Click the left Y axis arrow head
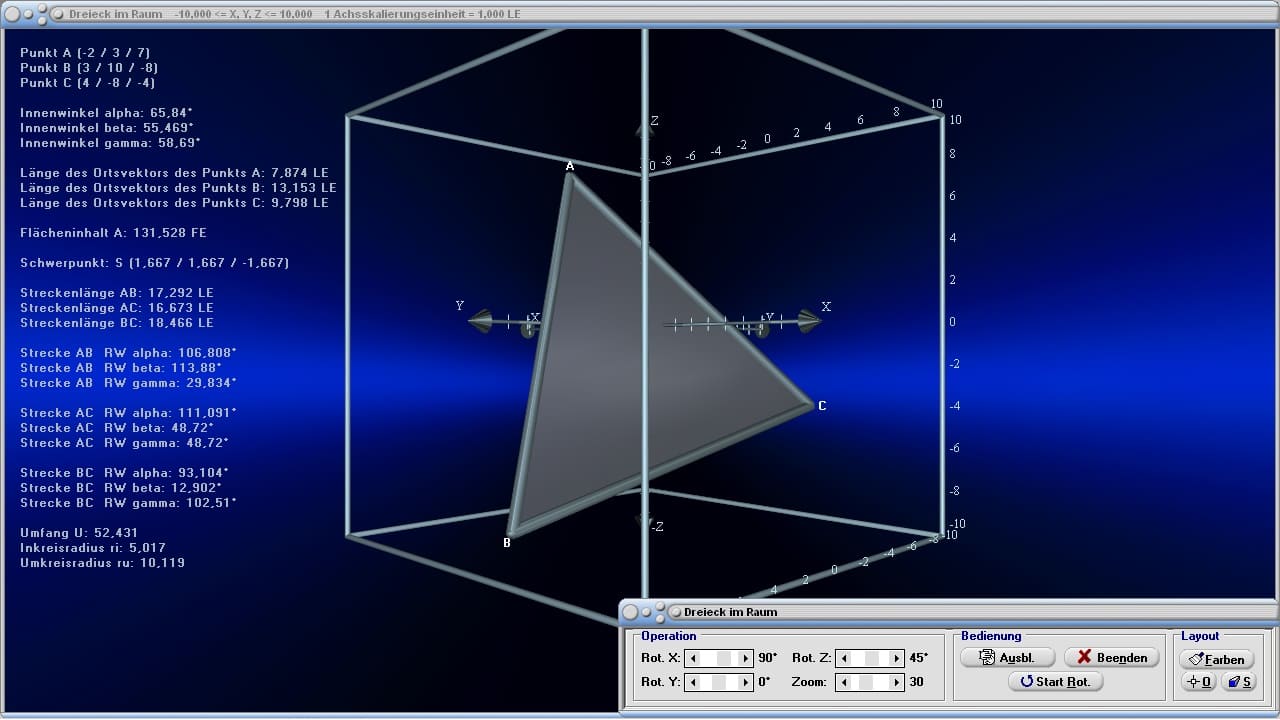This screenshot has width=1280, height=720. pos(480,320)
